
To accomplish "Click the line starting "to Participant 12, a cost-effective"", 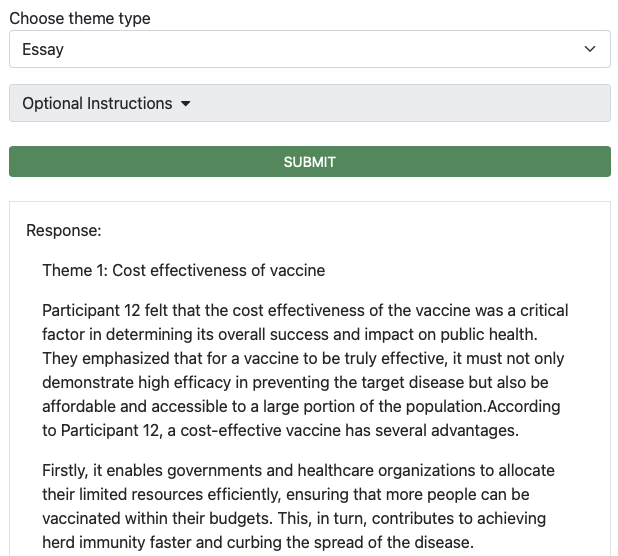I will click(x=280, y=430).
